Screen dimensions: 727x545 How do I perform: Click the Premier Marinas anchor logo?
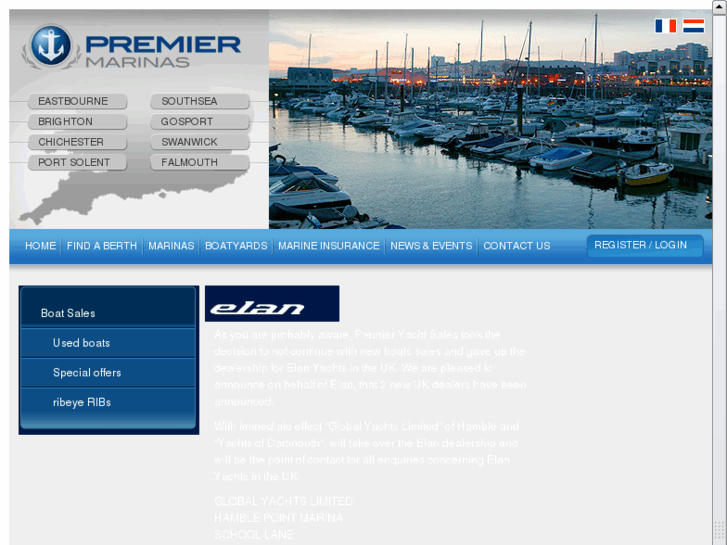[51, 46]
